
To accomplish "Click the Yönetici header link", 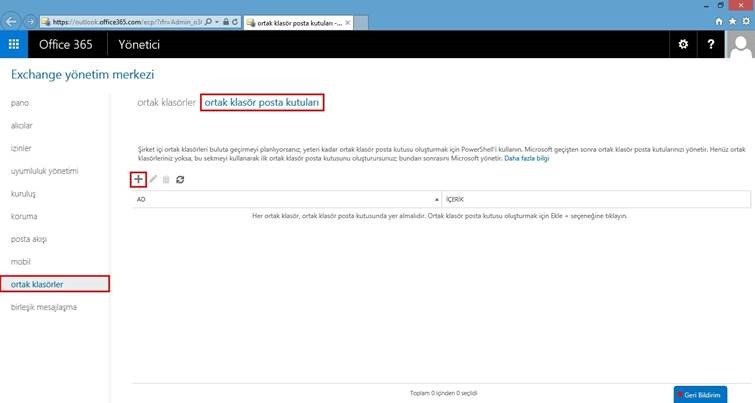I will (x=139, y=44).
